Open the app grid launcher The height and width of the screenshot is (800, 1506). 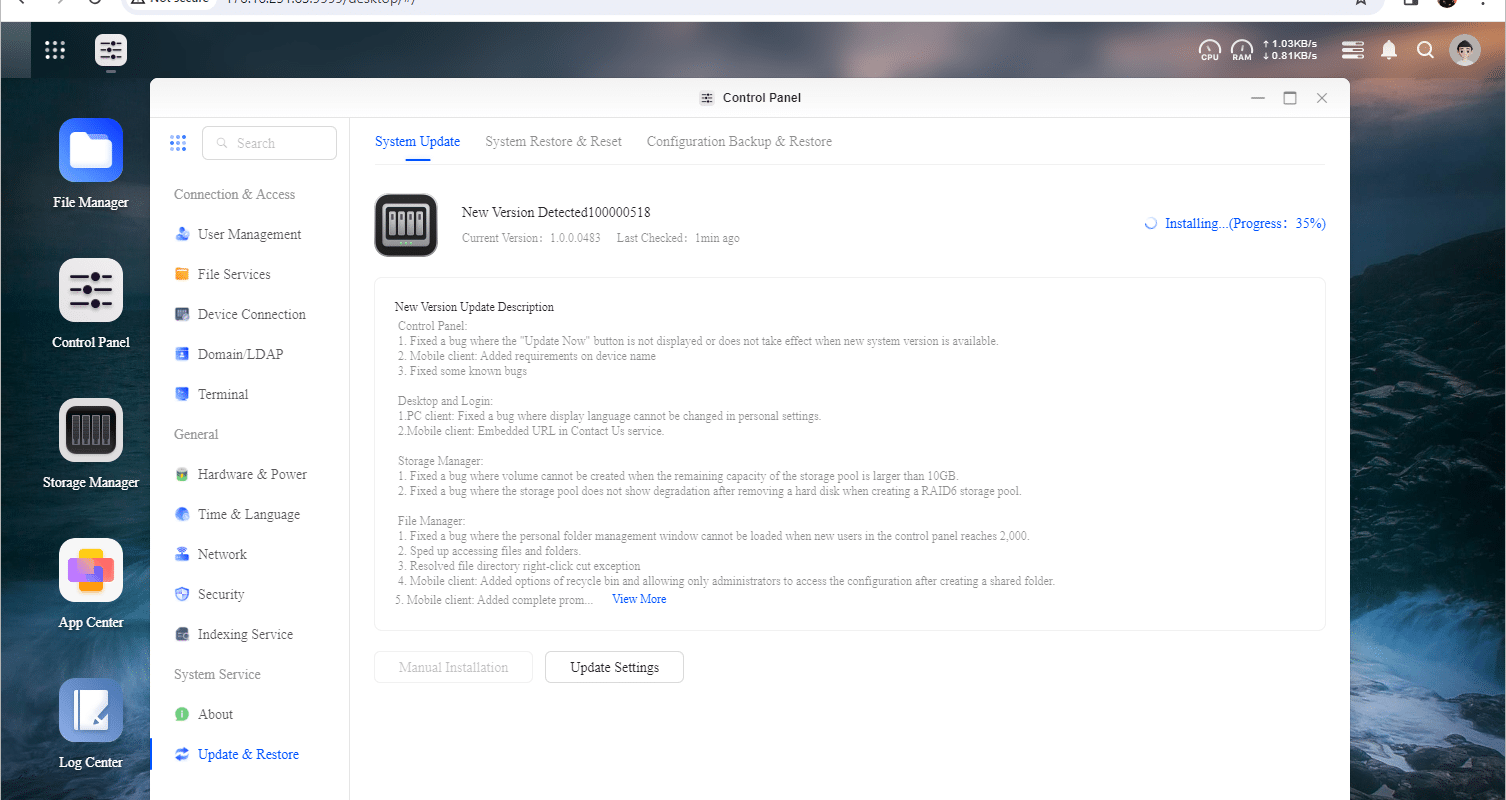coord(55,50)
